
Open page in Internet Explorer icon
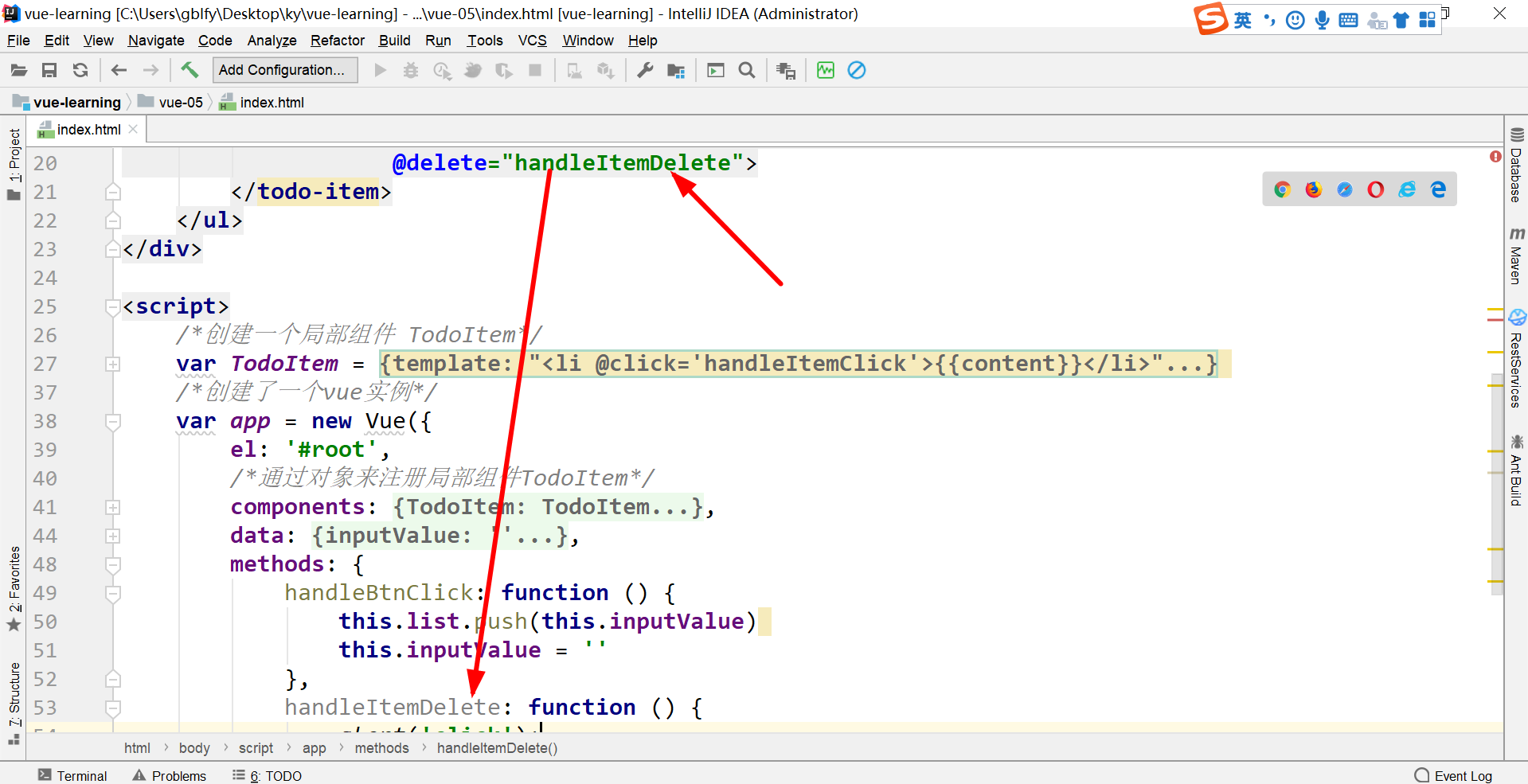1407,189
